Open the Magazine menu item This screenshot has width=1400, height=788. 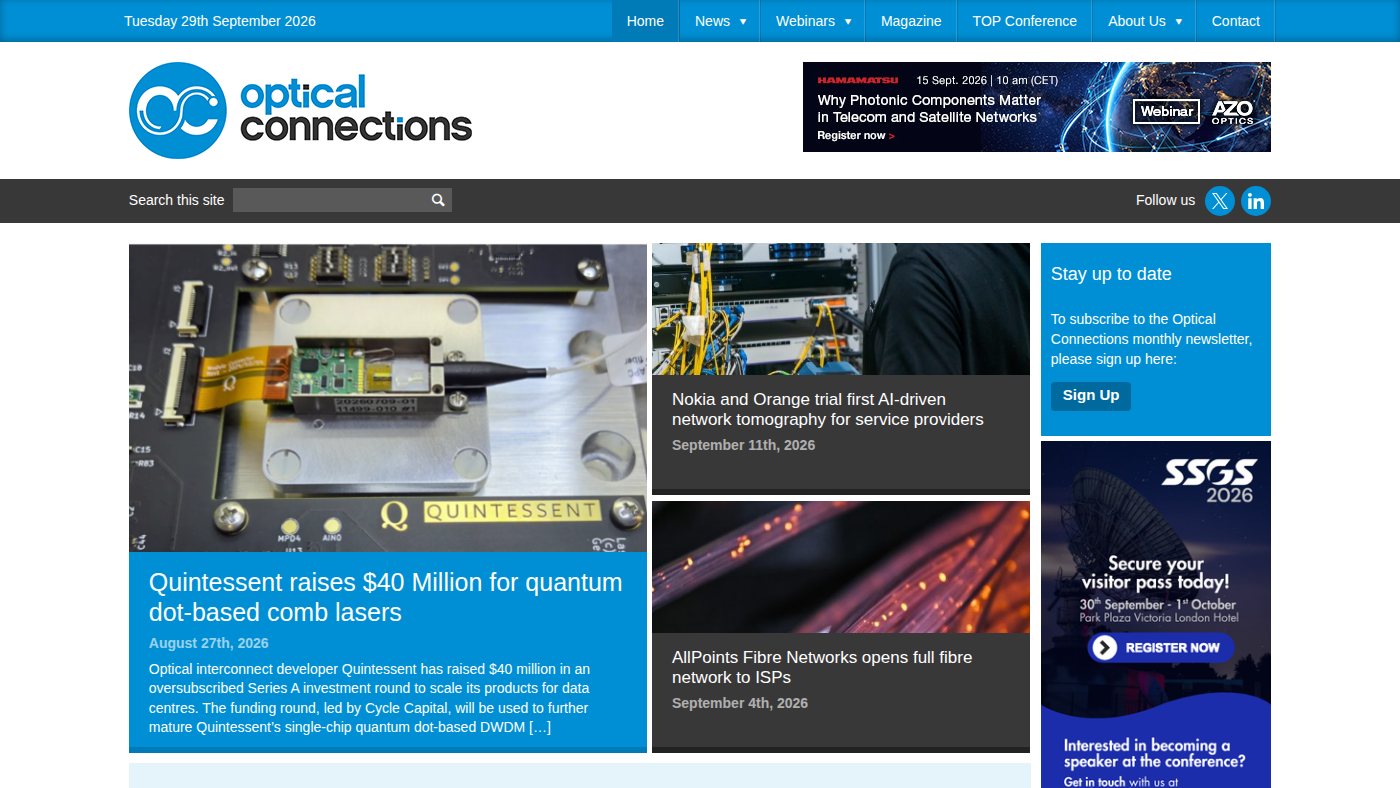pos(911,21)
